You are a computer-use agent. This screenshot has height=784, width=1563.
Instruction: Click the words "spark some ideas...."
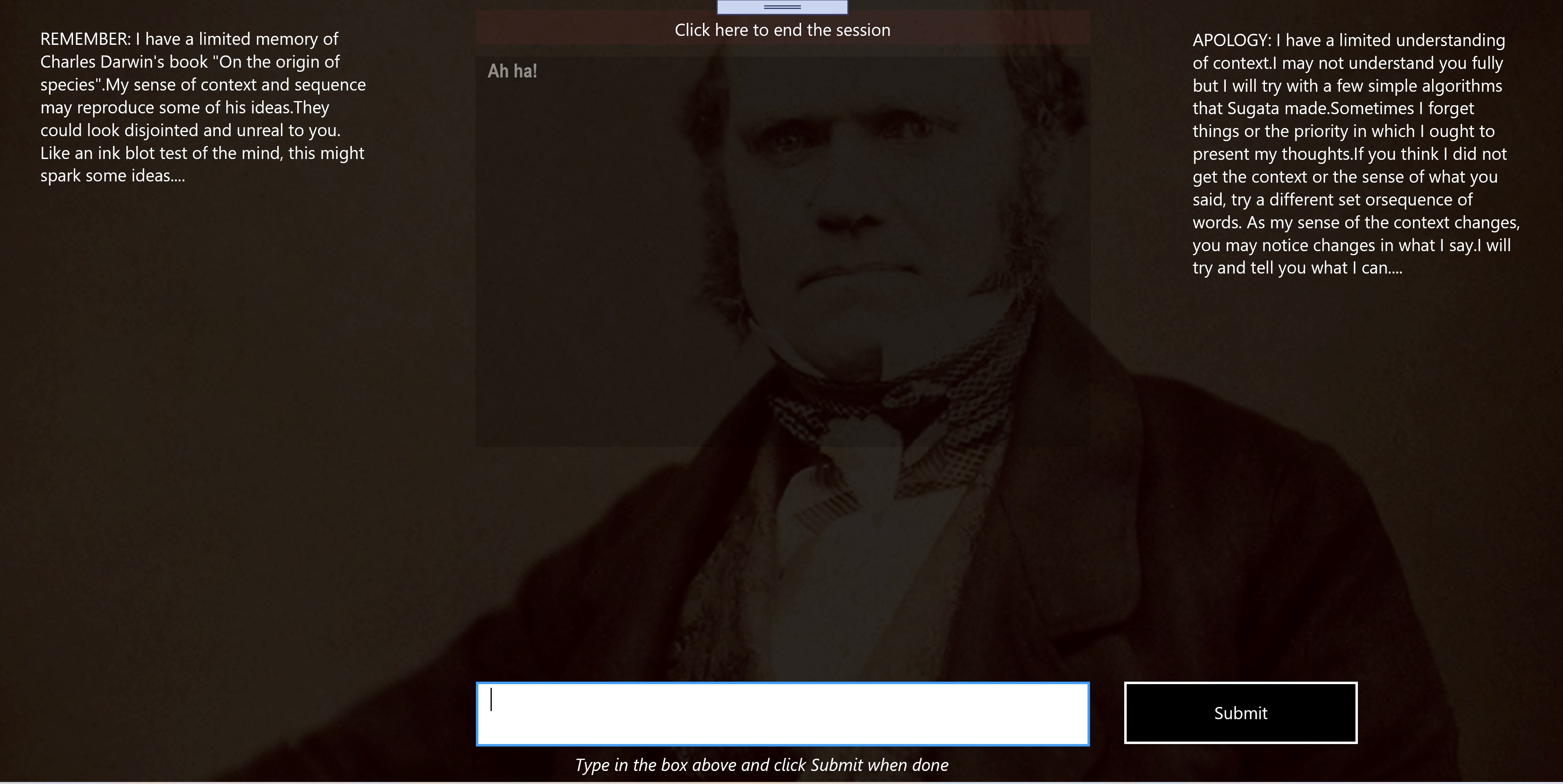point(112,176)
